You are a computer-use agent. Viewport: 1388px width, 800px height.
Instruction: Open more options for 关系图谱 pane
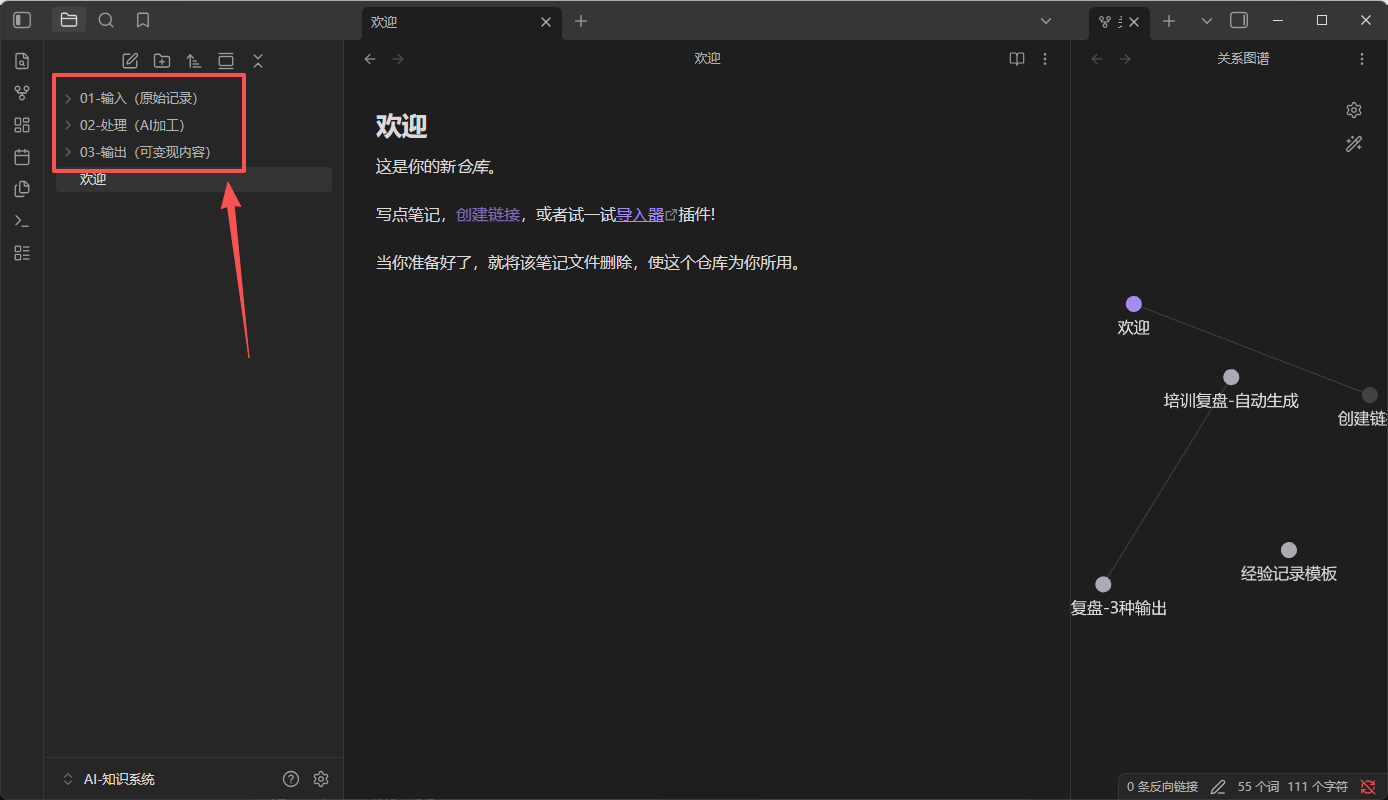(1361, 59)
